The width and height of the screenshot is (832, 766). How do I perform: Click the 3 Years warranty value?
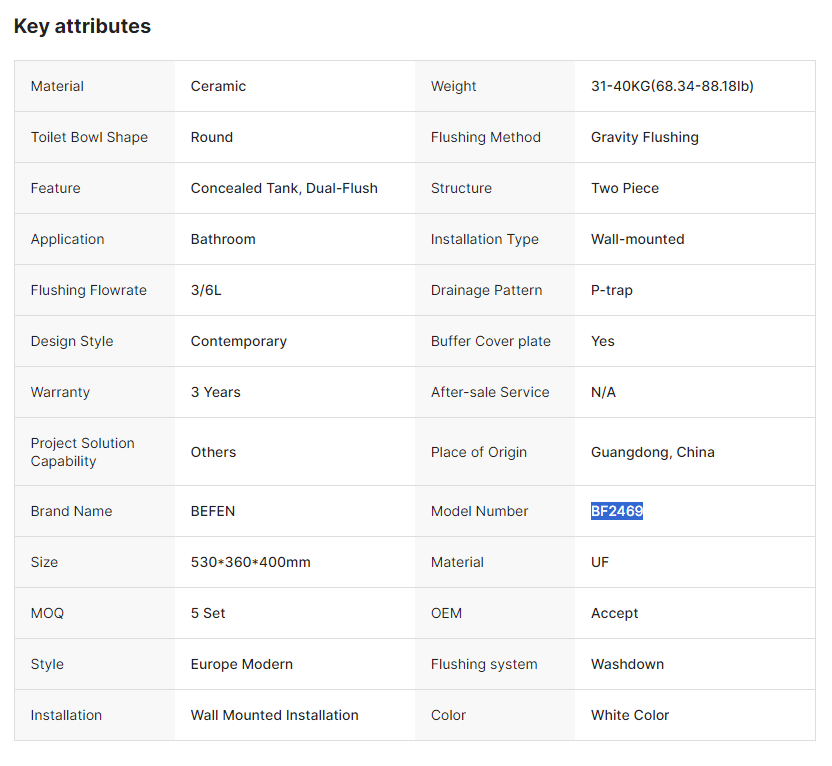click(215, 392)
